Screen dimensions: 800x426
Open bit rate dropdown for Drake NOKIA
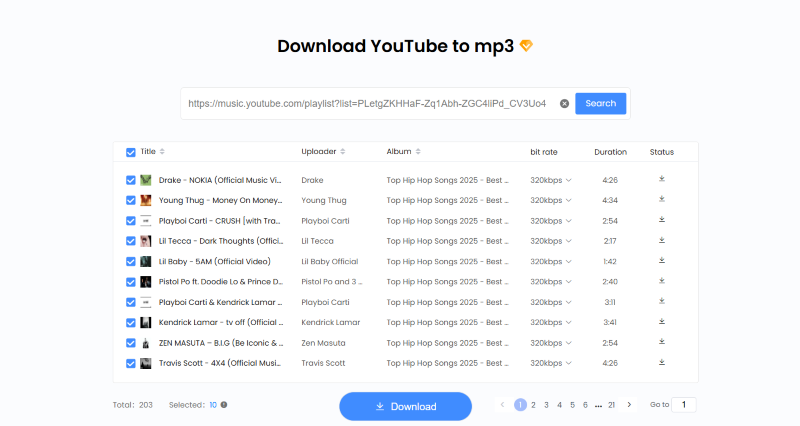[551, 180]
